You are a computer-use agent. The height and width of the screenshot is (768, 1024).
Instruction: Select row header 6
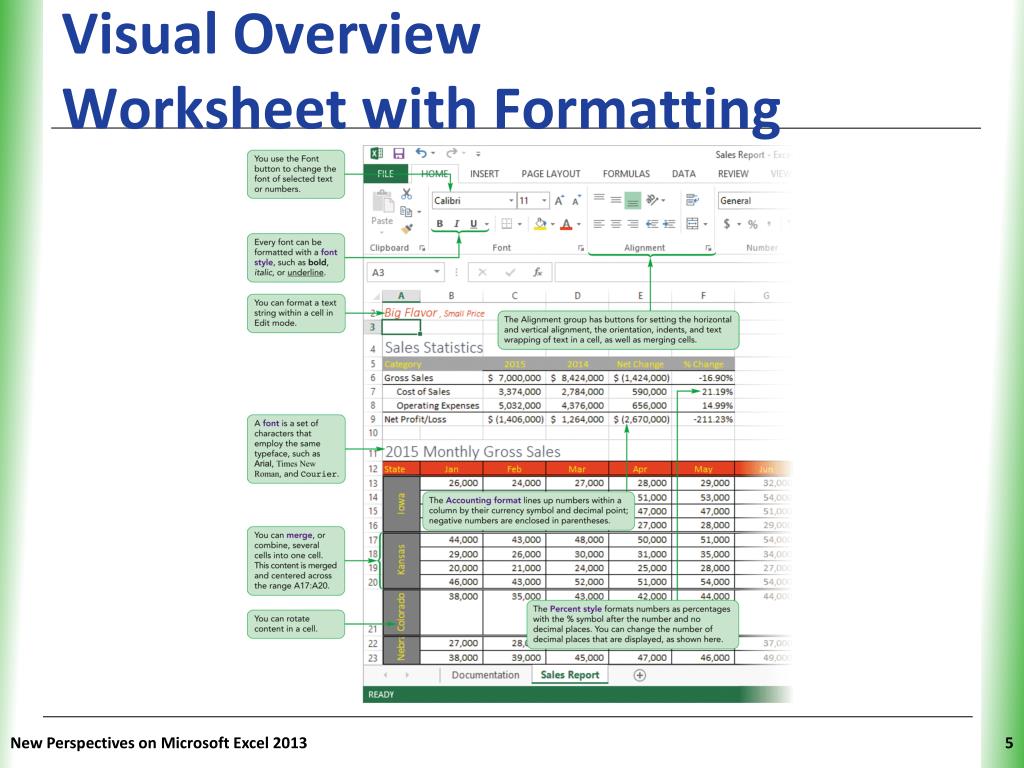[373, 378]
